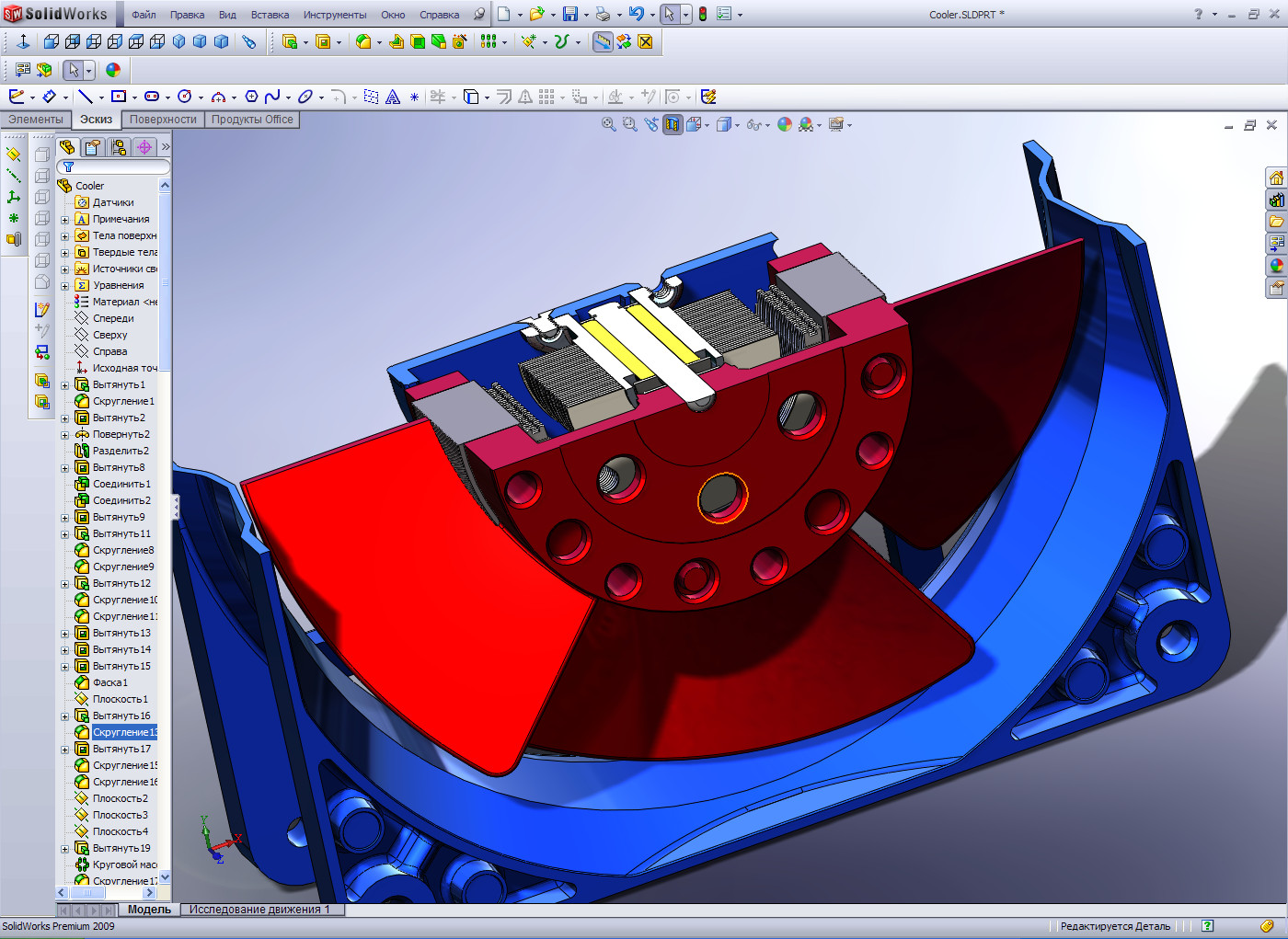Open Design Library icon in task pane
Image resolution: width=1288 pixels, height=939 pixels.
click(x=1276, y=200)
